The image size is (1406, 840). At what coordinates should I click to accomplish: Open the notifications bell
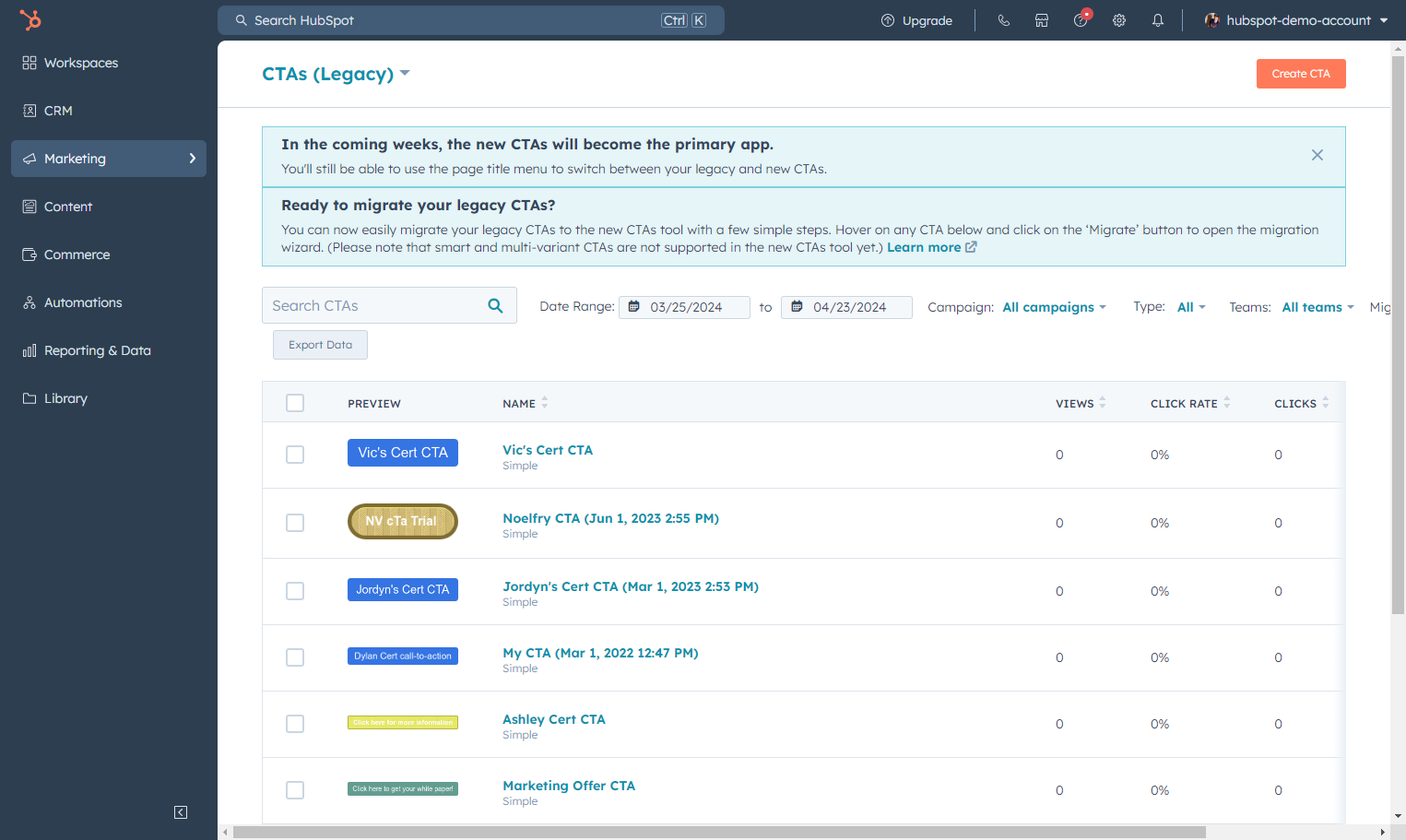point(1158,20)
